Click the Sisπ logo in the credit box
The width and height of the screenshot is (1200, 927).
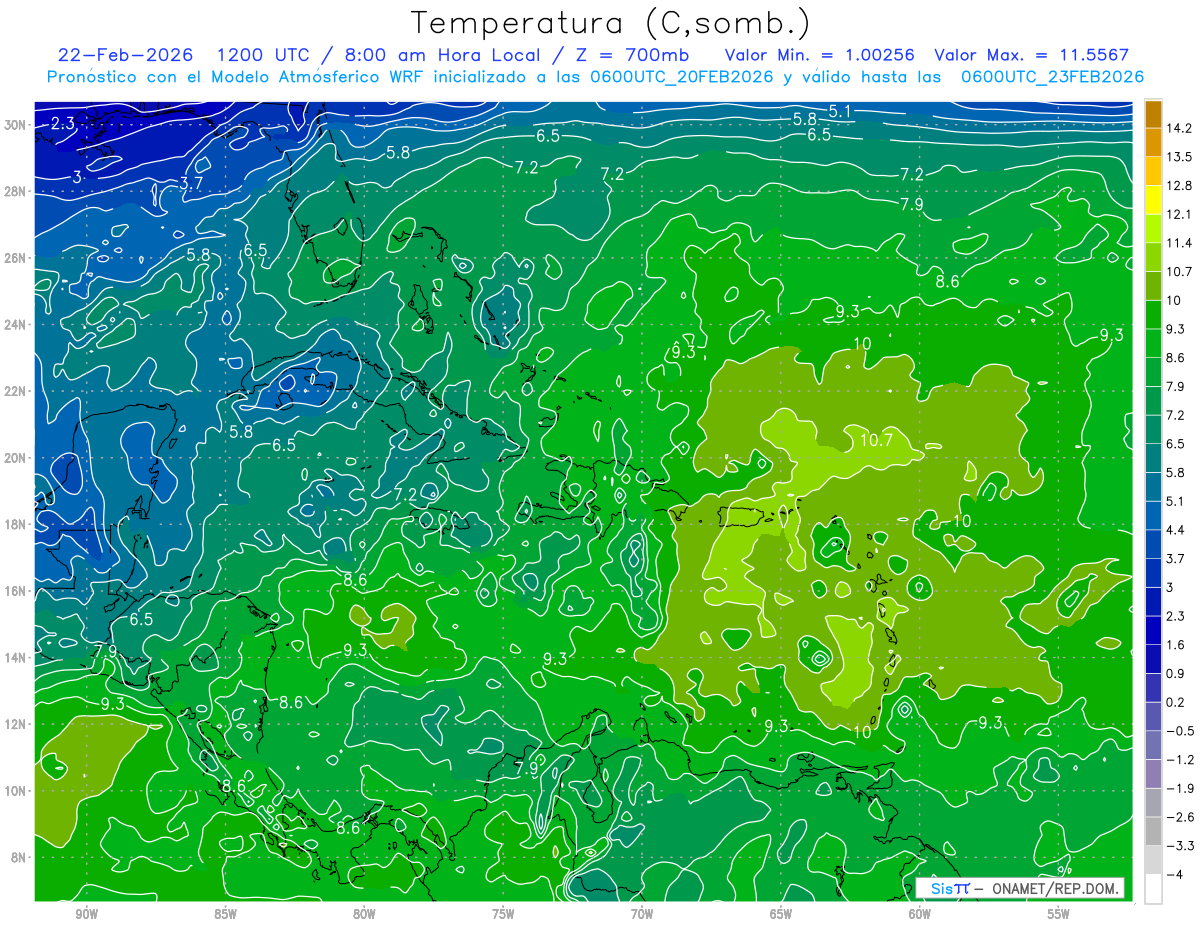tap(950, 888)
